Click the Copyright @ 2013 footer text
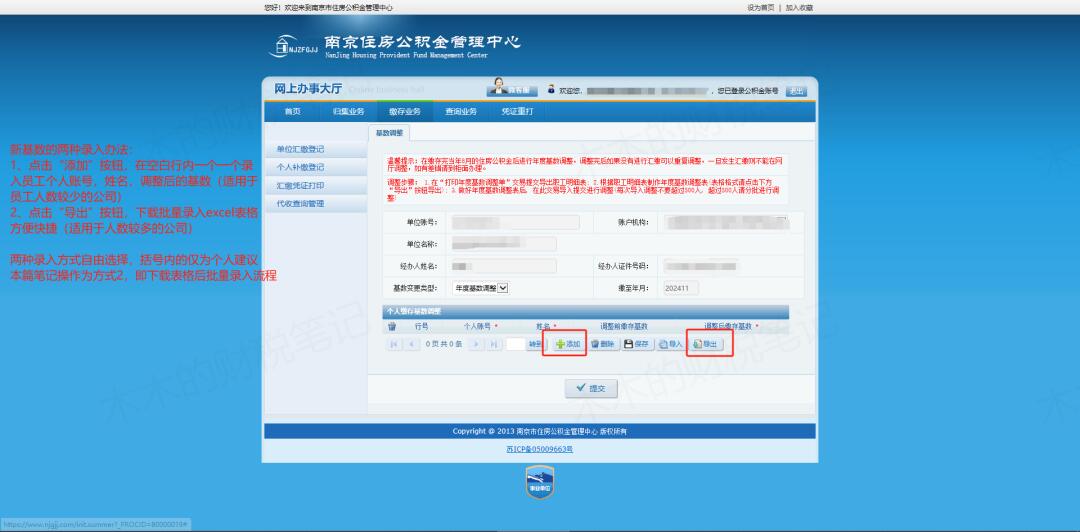The width and height of the screenshot is (1080, 532). 539,431
